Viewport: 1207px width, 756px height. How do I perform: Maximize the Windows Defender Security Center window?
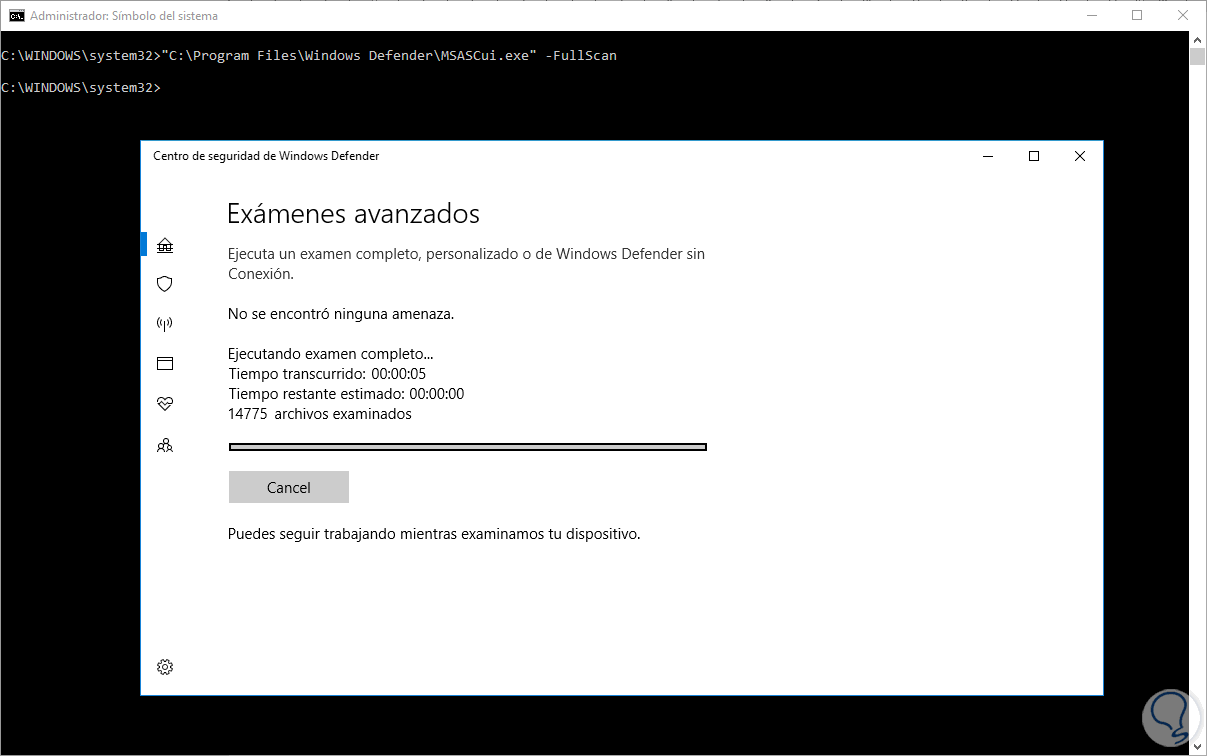pyautogui.click(x=1034, y=156)
